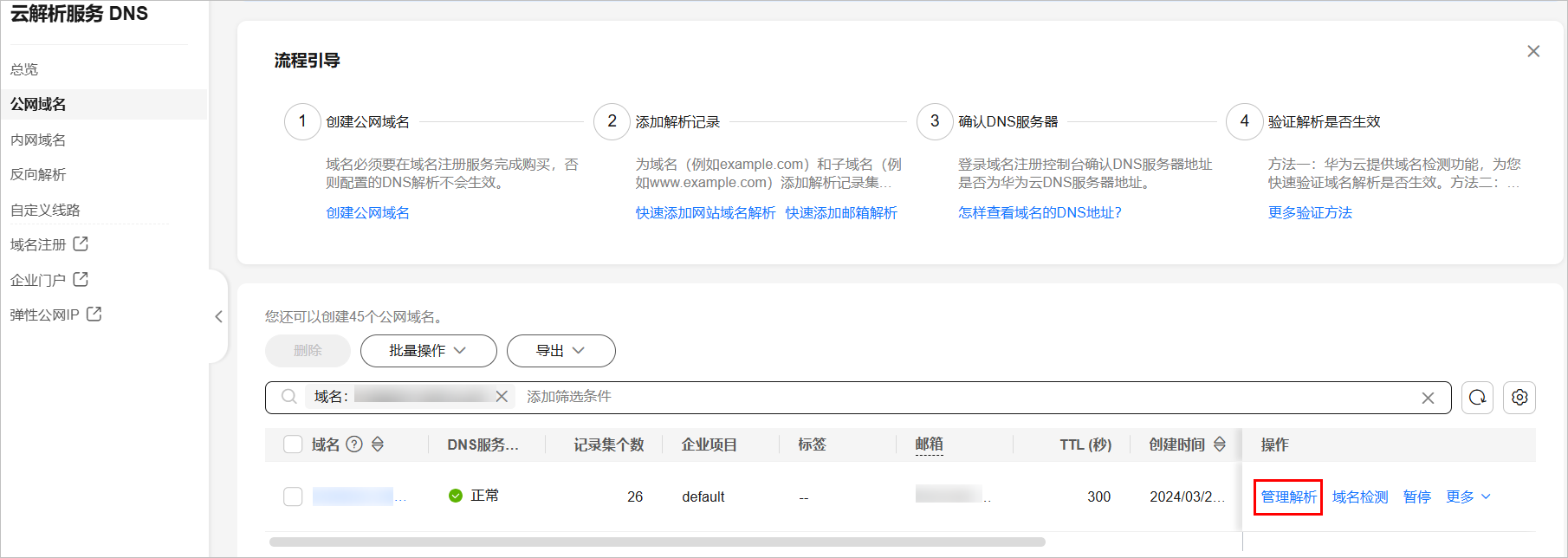
Task: Click the help icon next to 域名 header
Action: click(x=354, y=444)
